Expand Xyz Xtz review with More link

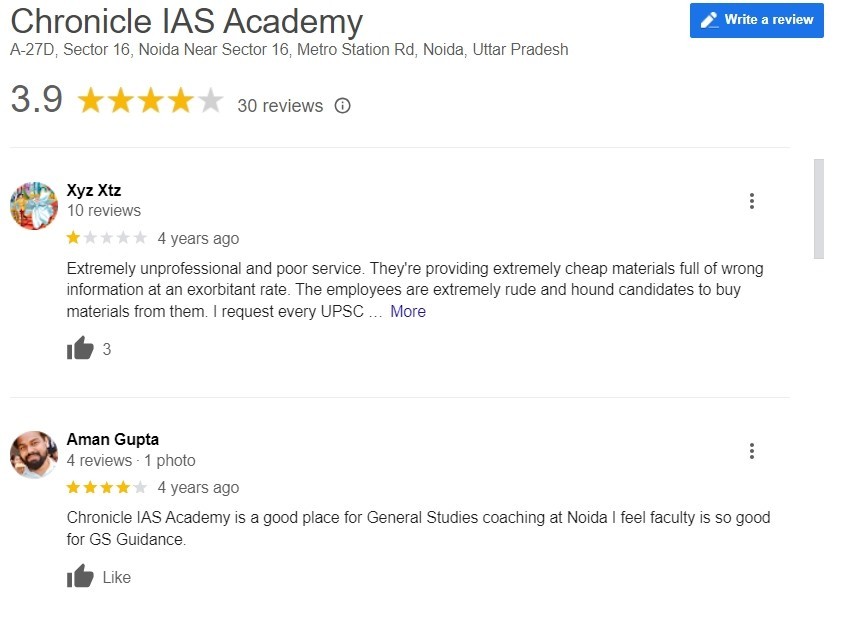point(408,311)
